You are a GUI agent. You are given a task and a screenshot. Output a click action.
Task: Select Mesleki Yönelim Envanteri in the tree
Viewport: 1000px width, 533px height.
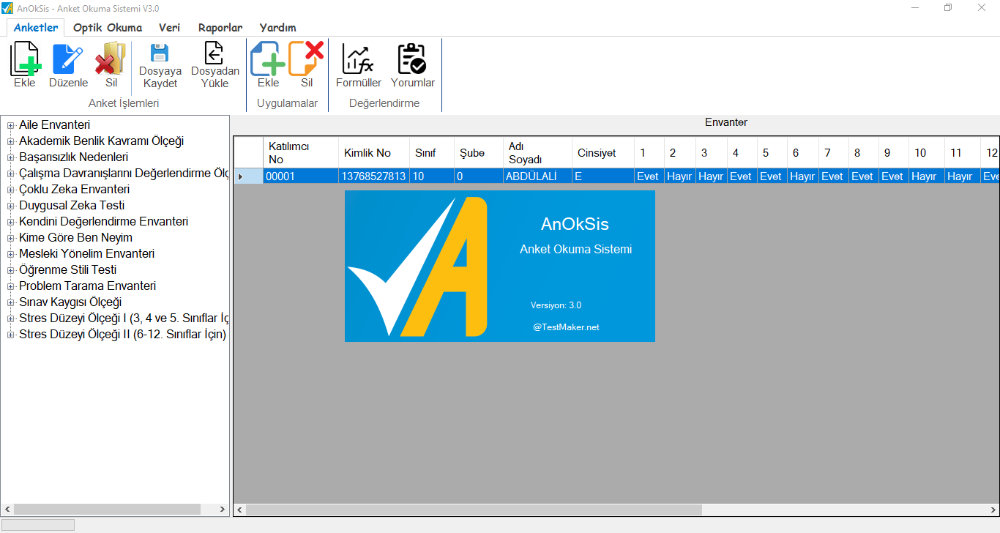tap(86, 254)
